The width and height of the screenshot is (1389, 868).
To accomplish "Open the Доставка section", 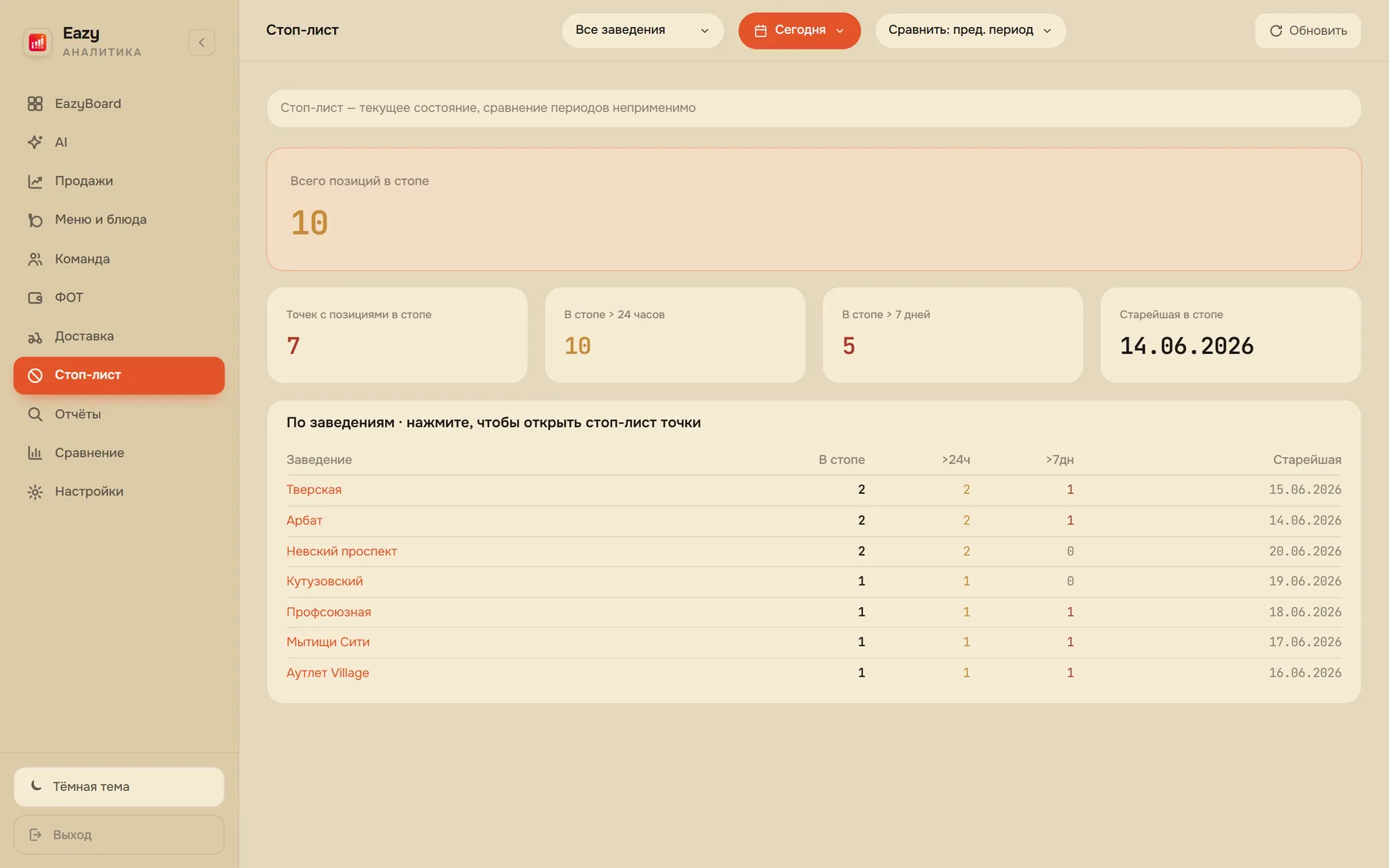I will point(119,336).
